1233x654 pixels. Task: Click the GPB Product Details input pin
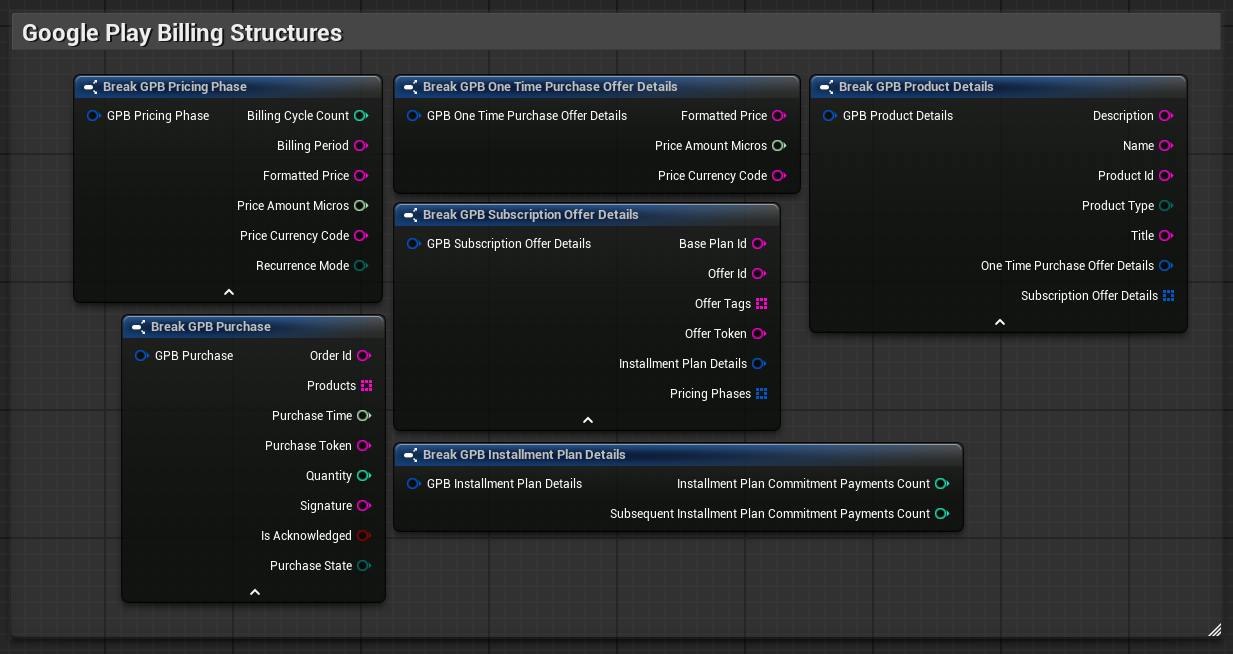[x=829, y=116]
